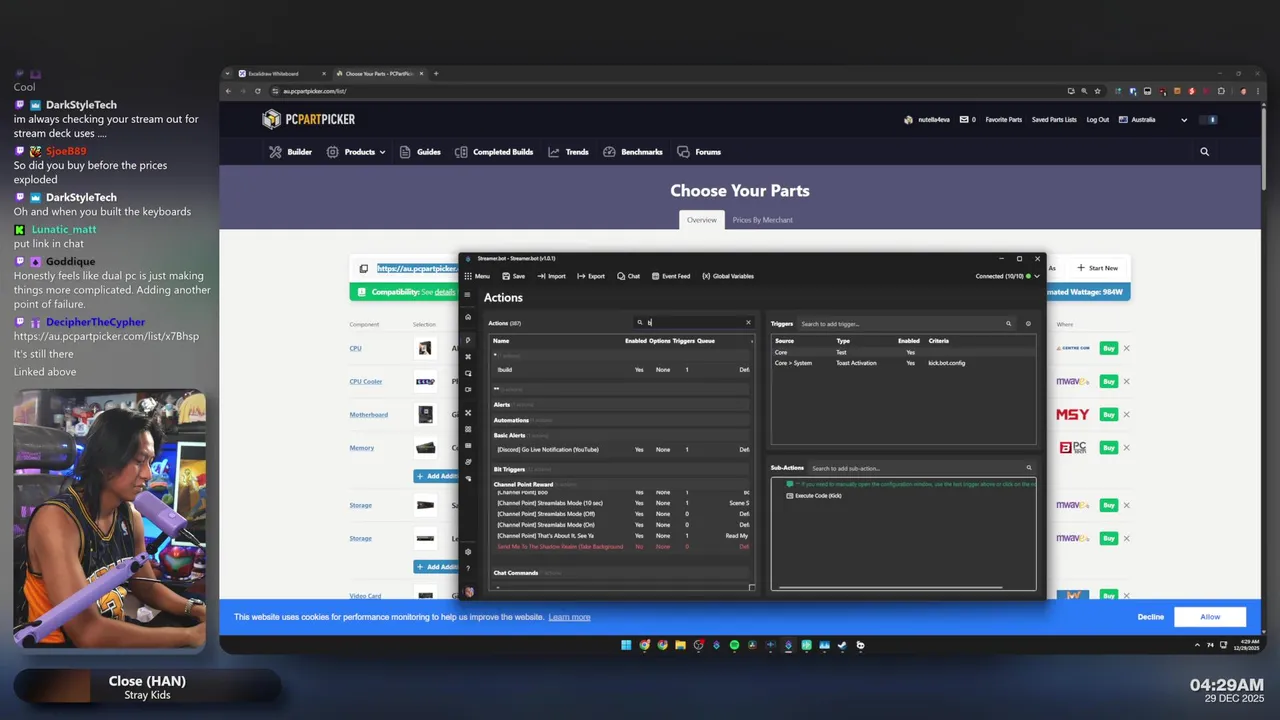This screenshot has width=1280, height=720.
Task: Open Forums in PCPartPicker nav
Action: click(699, 152)
